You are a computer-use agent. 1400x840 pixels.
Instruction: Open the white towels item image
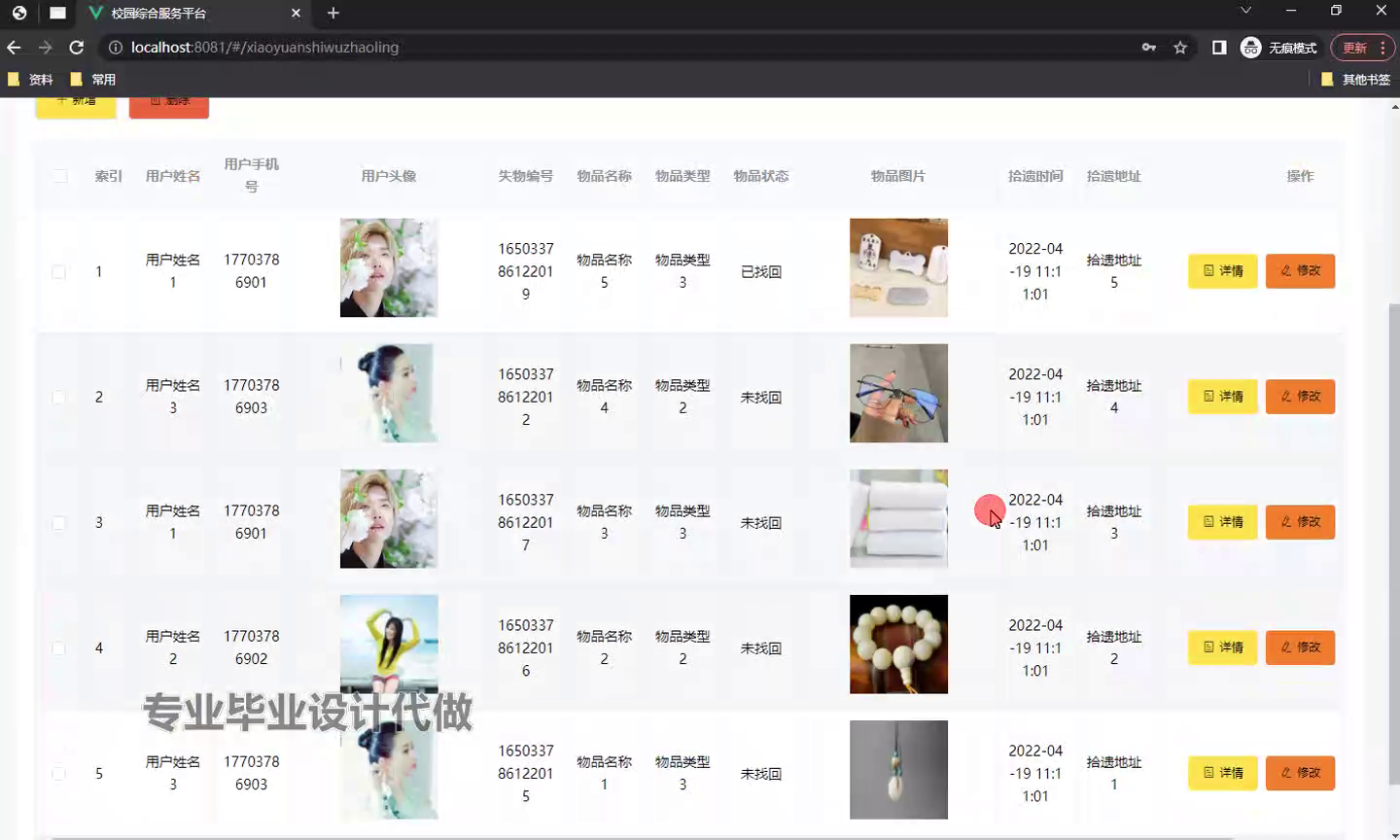[x=898, y=518]
